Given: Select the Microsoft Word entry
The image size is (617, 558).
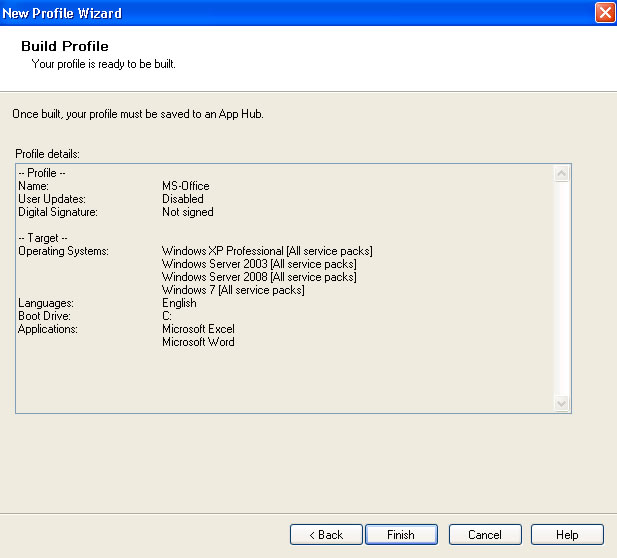Looking at the screenshot, I should 198,342.
